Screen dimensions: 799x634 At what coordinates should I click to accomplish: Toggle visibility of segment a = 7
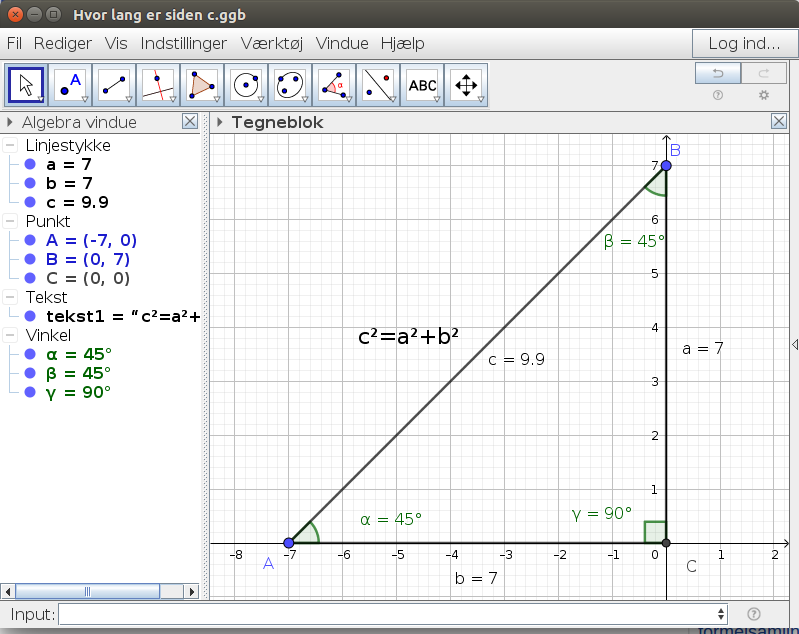coord(30,164)
